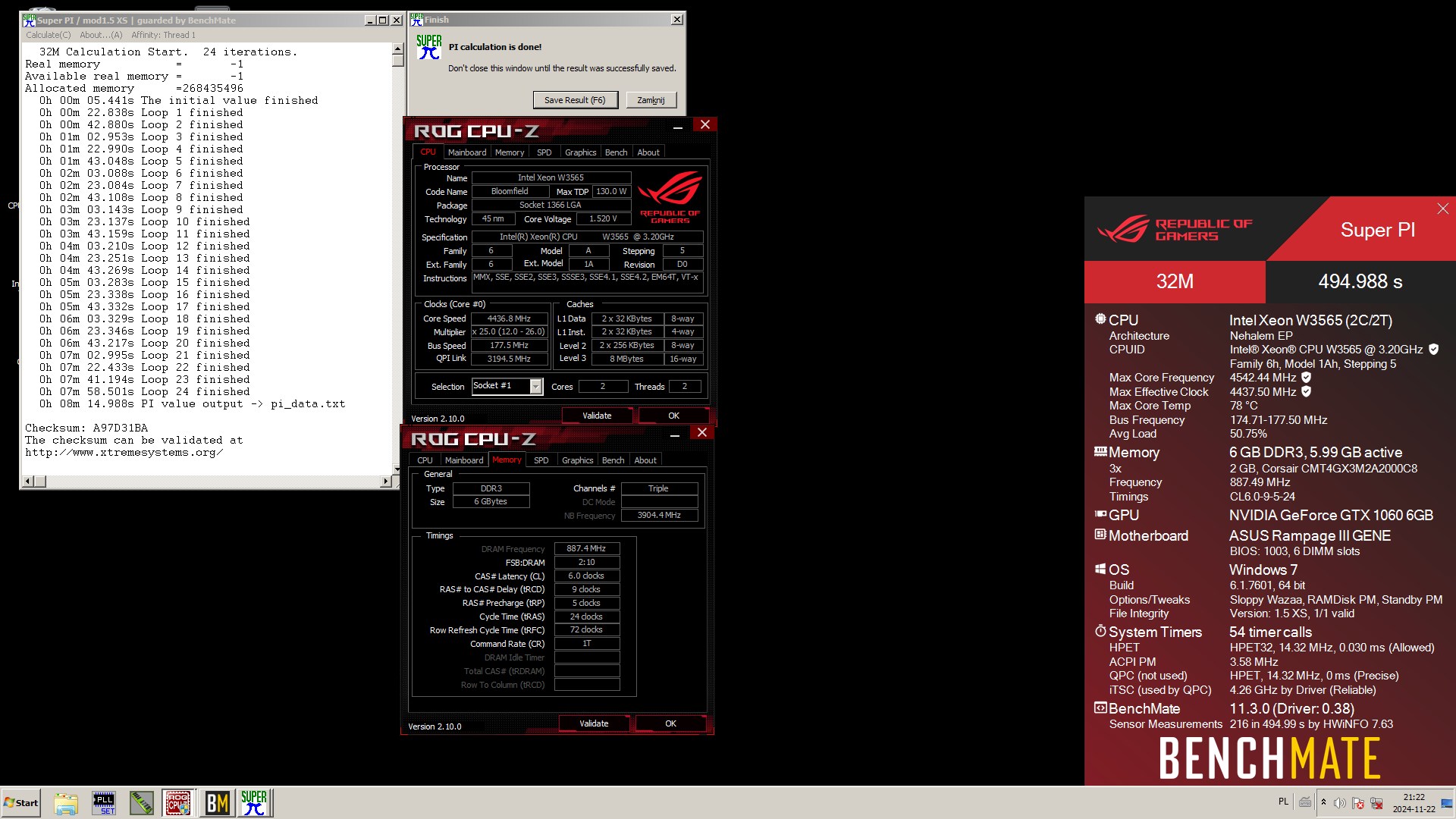The width and height of the screenshot is (1456, 819).
Task: Open the About menu in Super PI
Action: pos(101,35)
